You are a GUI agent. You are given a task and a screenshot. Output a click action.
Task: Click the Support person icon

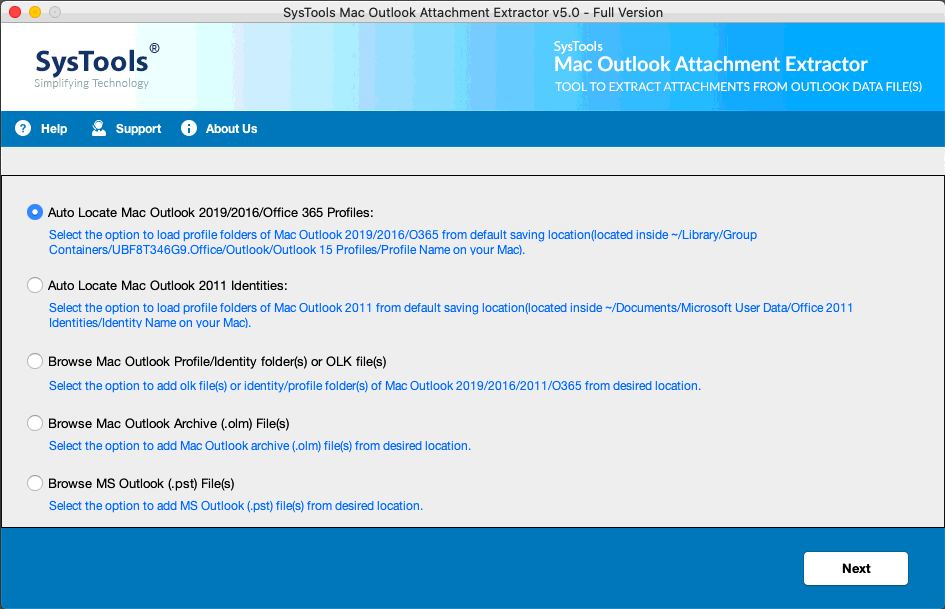pos(99,128)
